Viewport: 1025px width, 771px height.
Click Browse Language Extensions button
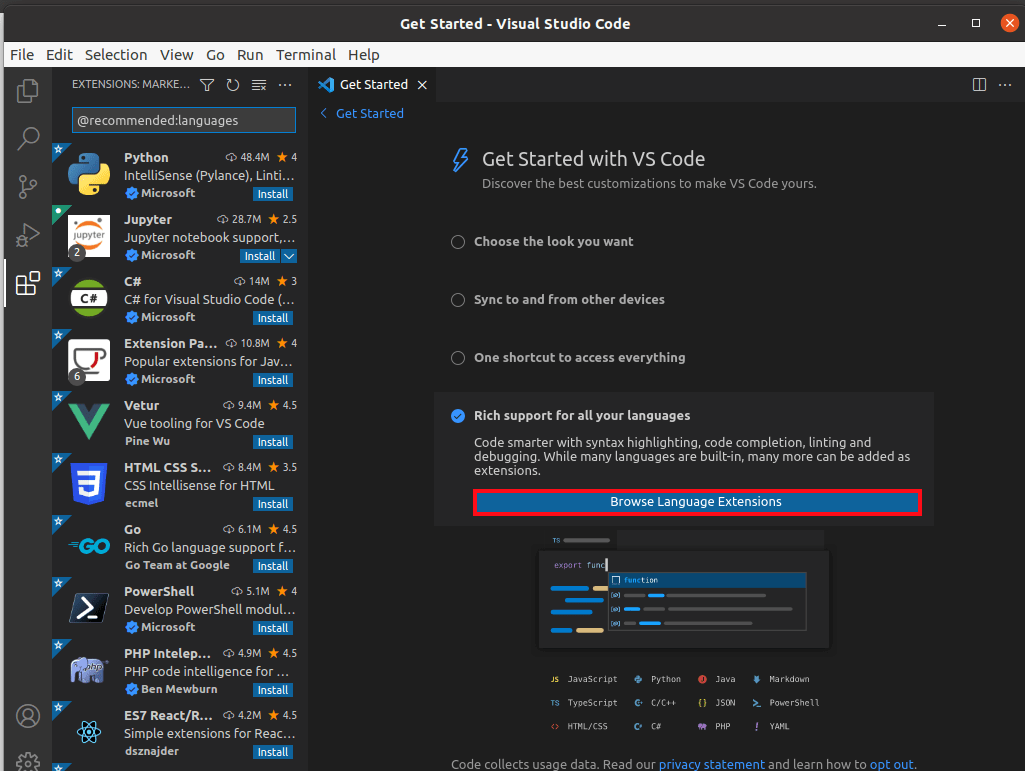coord(696,502)
